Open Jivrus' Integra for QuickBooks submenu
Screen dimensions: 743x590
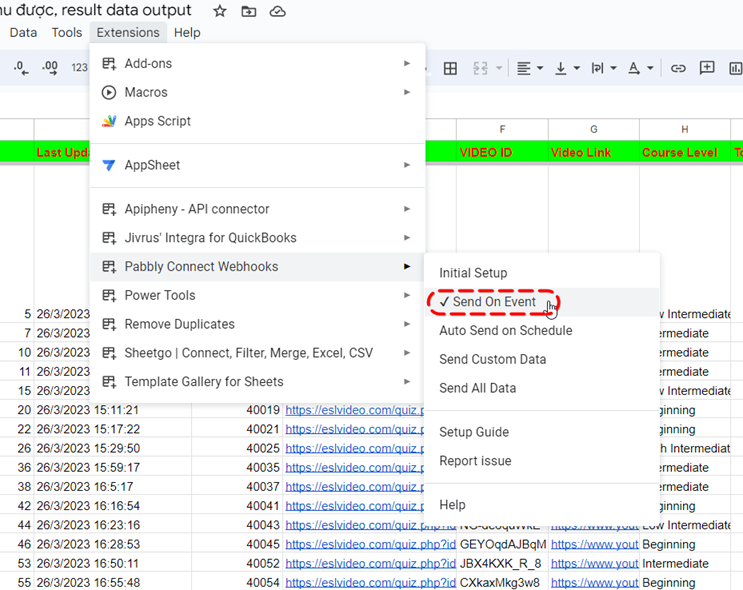point(257,237)
